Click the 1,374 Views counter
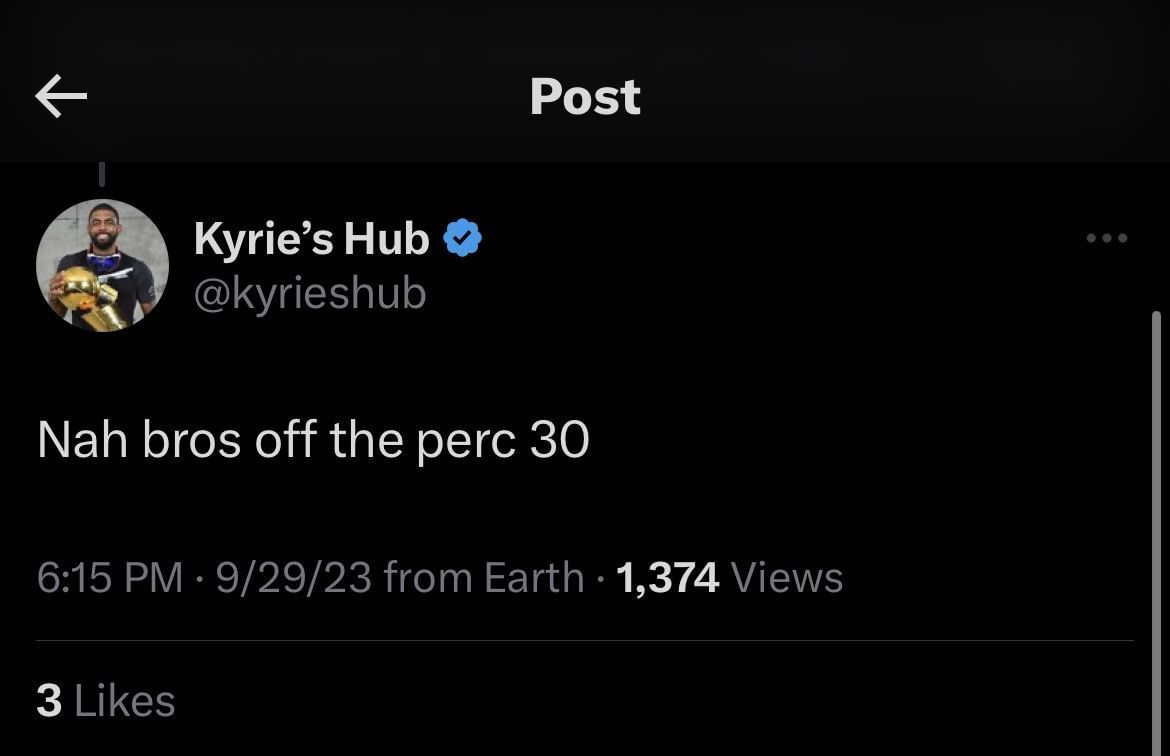The image size is (1170, 756). 728,576
